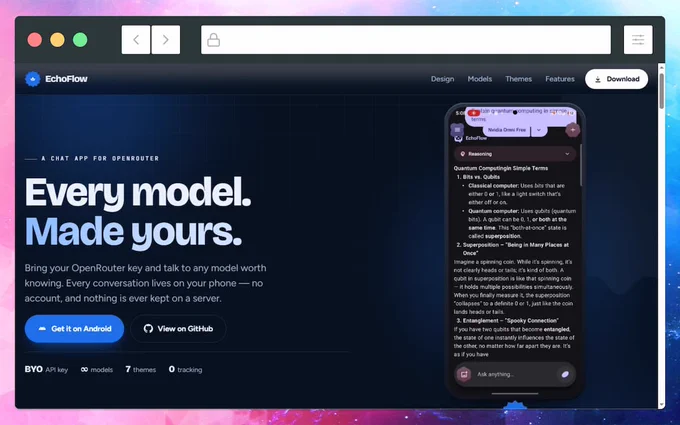
Task: Click '3. Entanglement – Spooky Connection' heading
Action: coord(507,321)
